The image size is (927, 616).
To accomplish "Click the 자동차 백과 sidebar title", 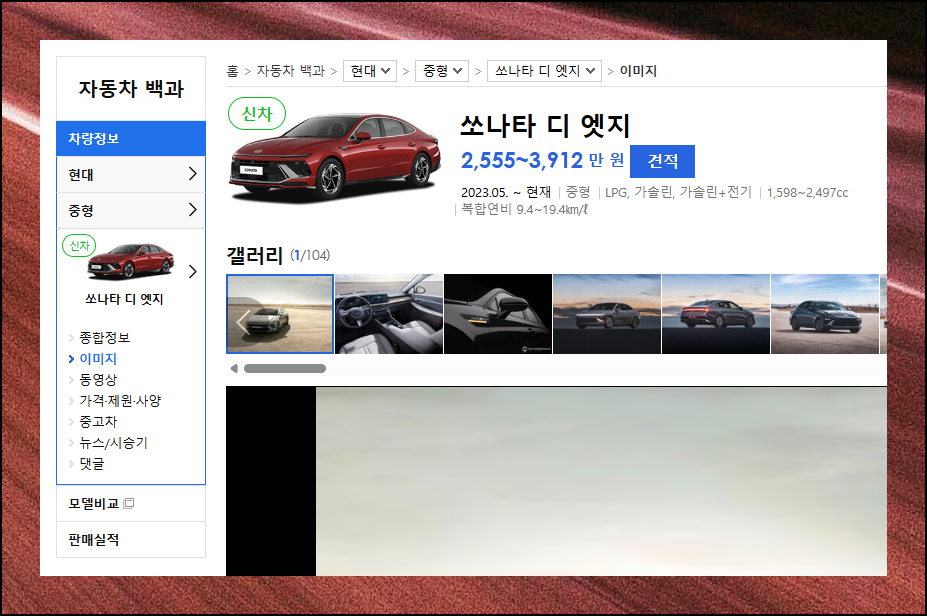I will pos(131,89).
